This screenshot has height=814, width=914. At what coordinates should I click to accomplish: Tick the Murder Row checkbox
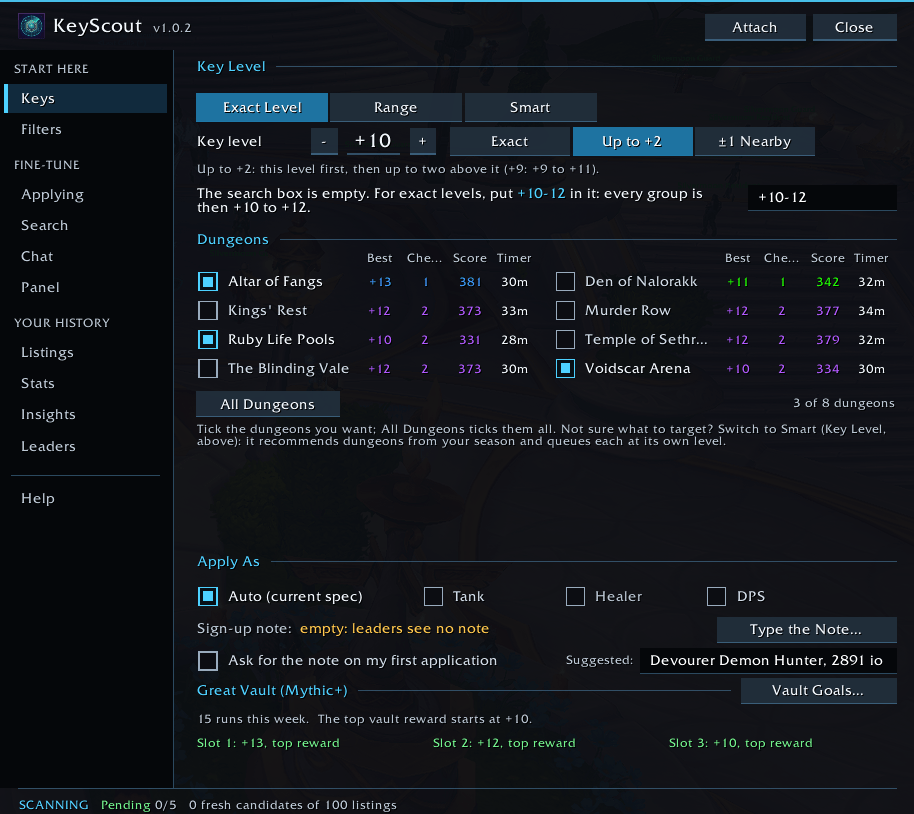pyautogui.click(x=565, y=311)
